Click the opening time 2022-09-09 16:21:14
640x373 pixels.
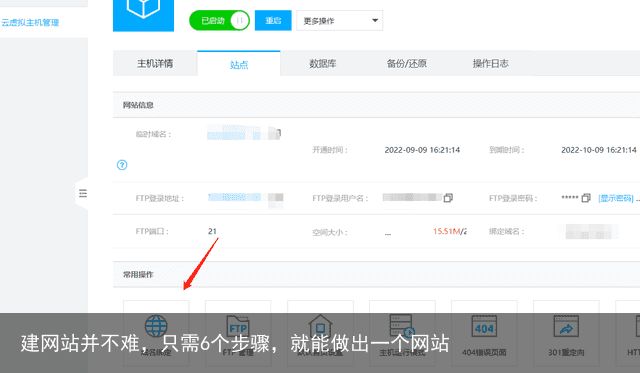click(422, 150)
